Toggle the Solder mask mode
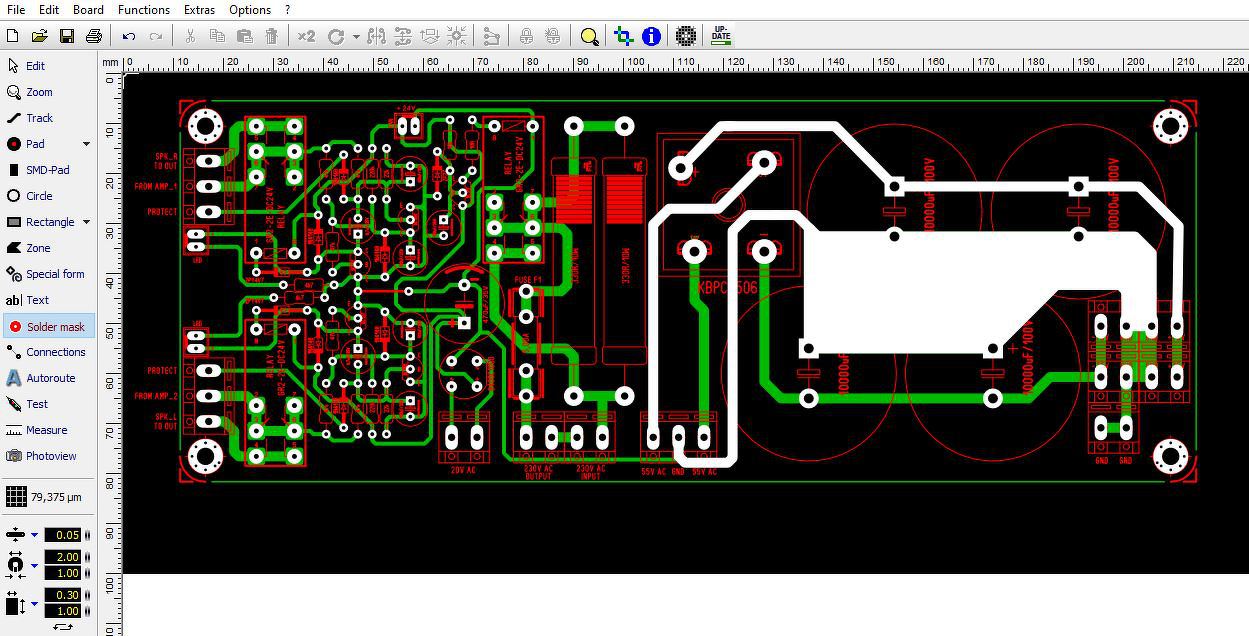Screen dimensions: 1249x636 point(48,326)
